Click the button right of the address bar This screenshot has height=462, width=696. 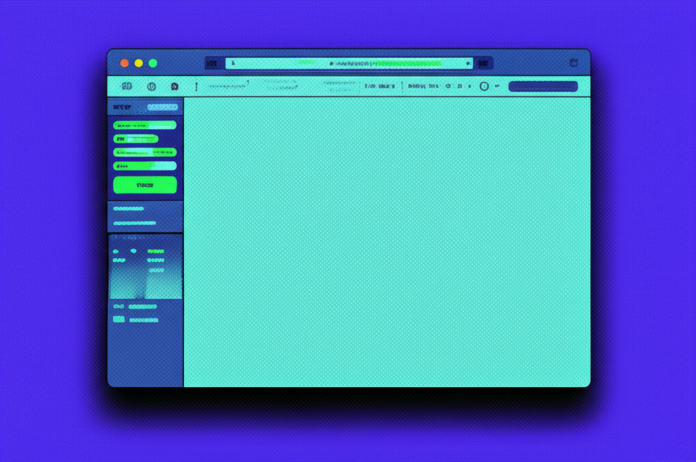[x=483, y=63]
